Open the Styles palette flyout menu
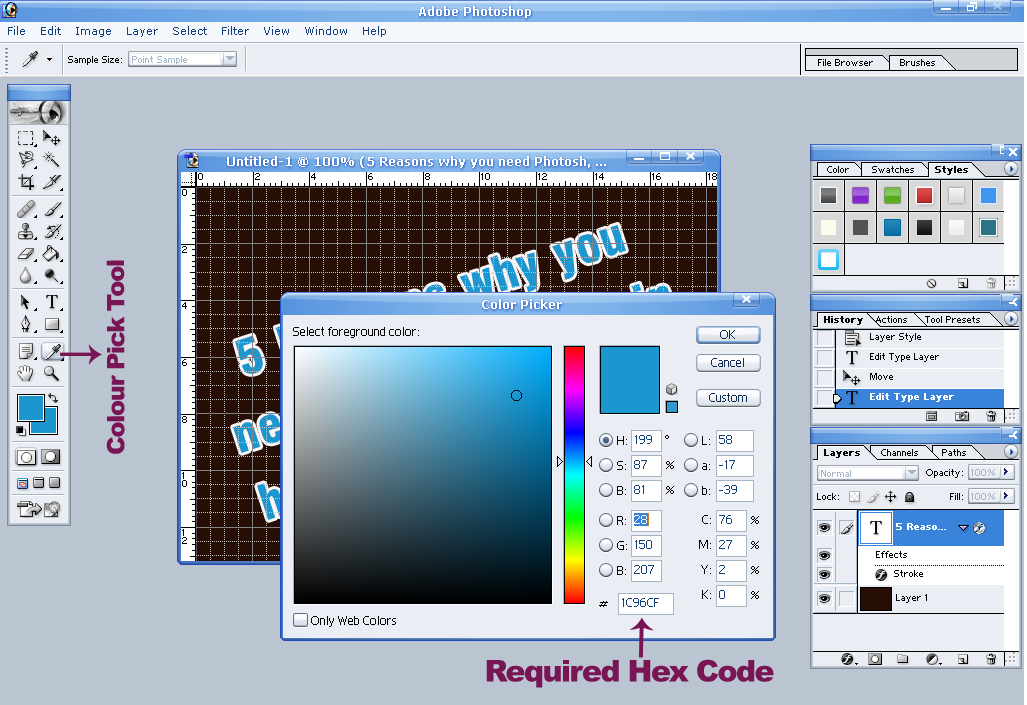The width and height of the screenshot is (1027, 705). point(1011,169)
